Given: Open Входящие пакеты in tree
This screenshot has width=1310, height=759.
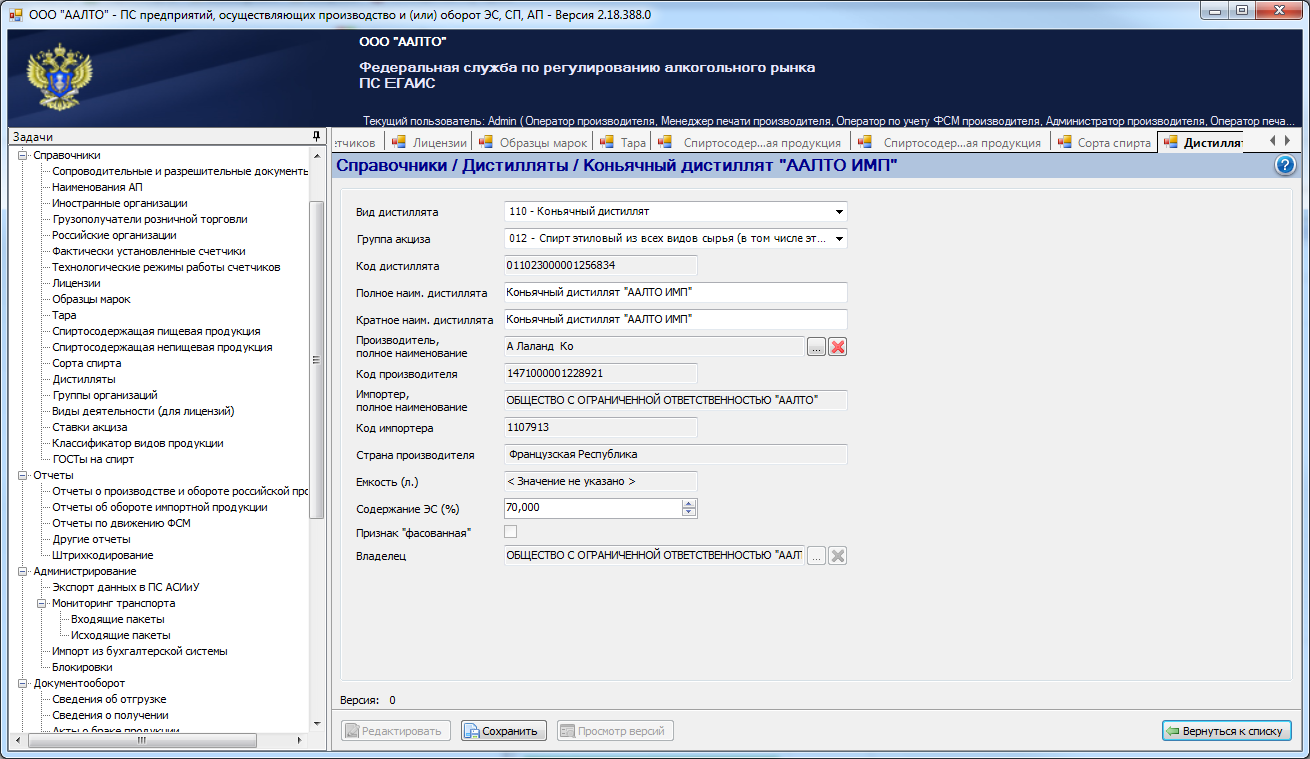Looking at the screenshot, I should tap(118, 619).
